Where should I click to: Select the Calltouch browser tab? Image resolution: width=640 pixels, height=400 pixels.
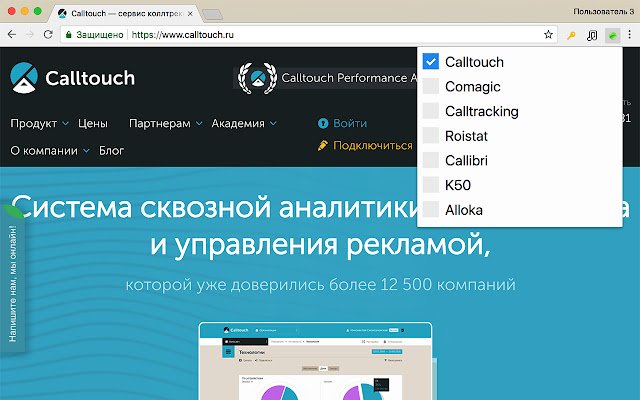[126, 13]
